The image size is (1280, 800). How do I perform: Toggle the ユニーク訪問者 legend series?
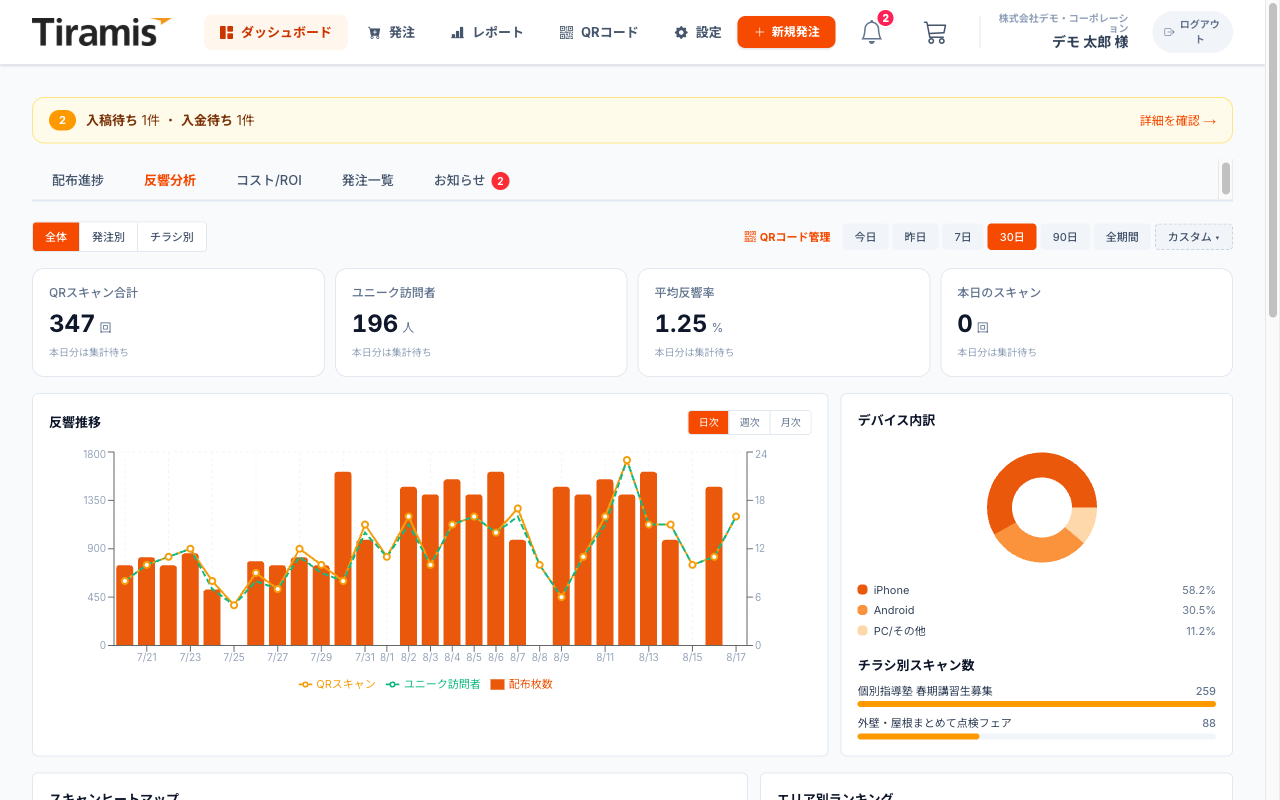point(433,684)
